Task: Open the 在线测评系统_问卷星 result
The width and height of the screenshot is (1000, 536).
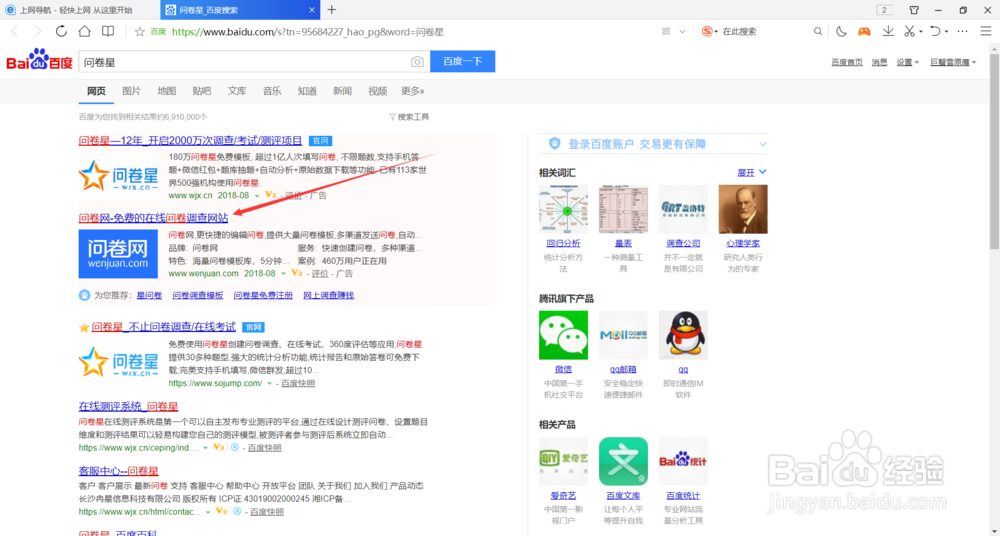Action: tap(128, 406)
